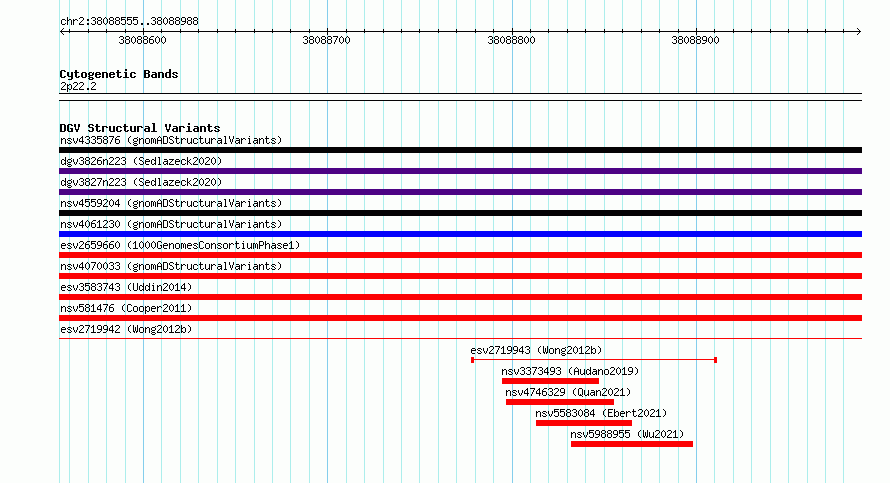Image resolution: width=890 pixels, height=483 pixels.
Task: Click the chr2:38088555..38088988 region label
Action: tap(129, 22)
